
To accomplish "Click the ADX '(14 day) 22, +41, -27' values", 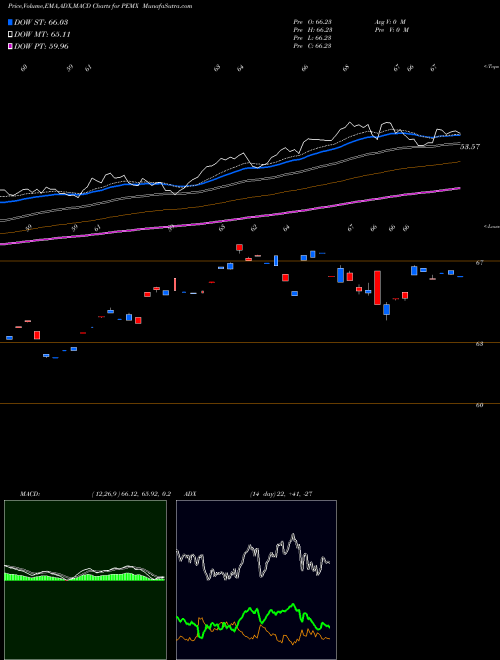I will click(281, 494).
